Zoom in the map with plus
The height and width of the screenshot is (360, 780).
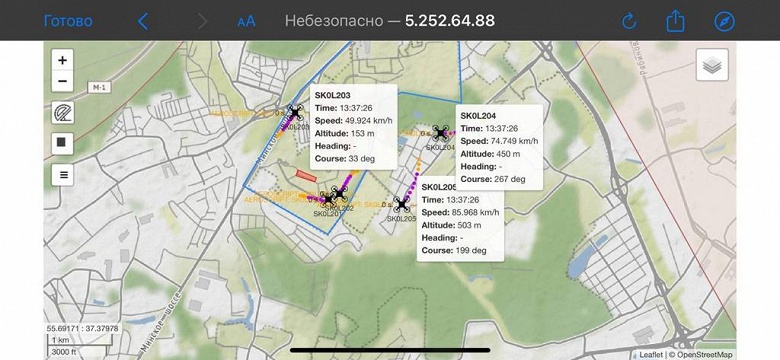click(62, 60)
